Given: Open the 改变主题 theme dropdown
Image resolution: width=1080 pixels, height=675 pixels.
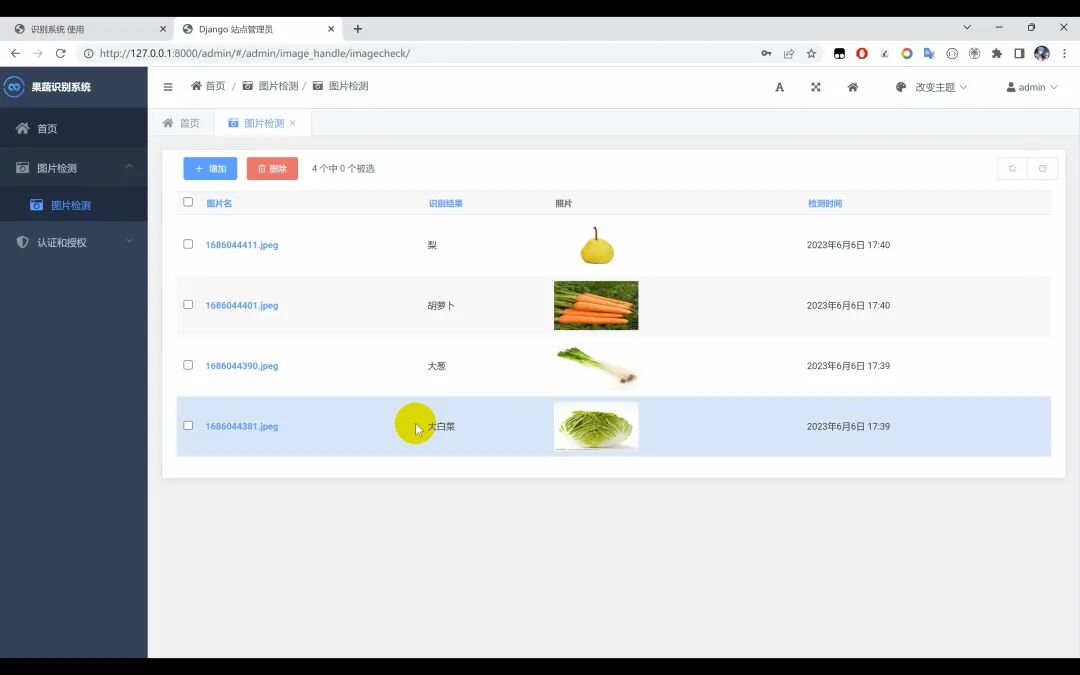Looking at the screenshot, I should [x=931, y=87].
